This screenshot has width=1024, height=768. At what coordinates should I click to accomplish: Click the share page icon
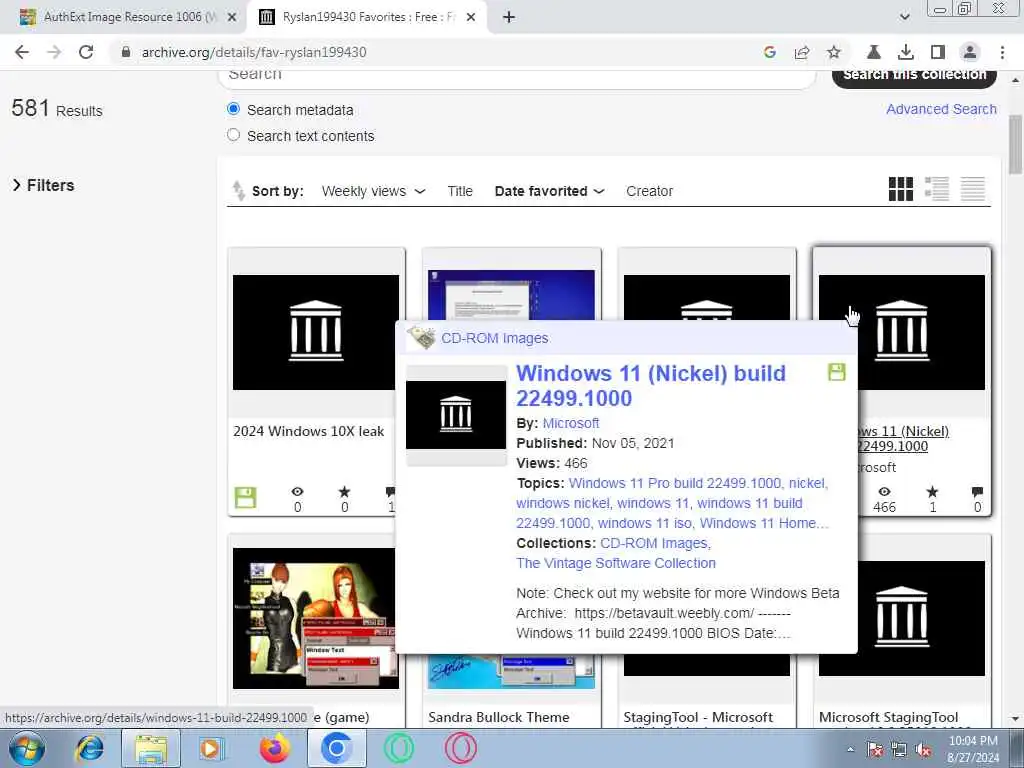click(x=801, y=52)
